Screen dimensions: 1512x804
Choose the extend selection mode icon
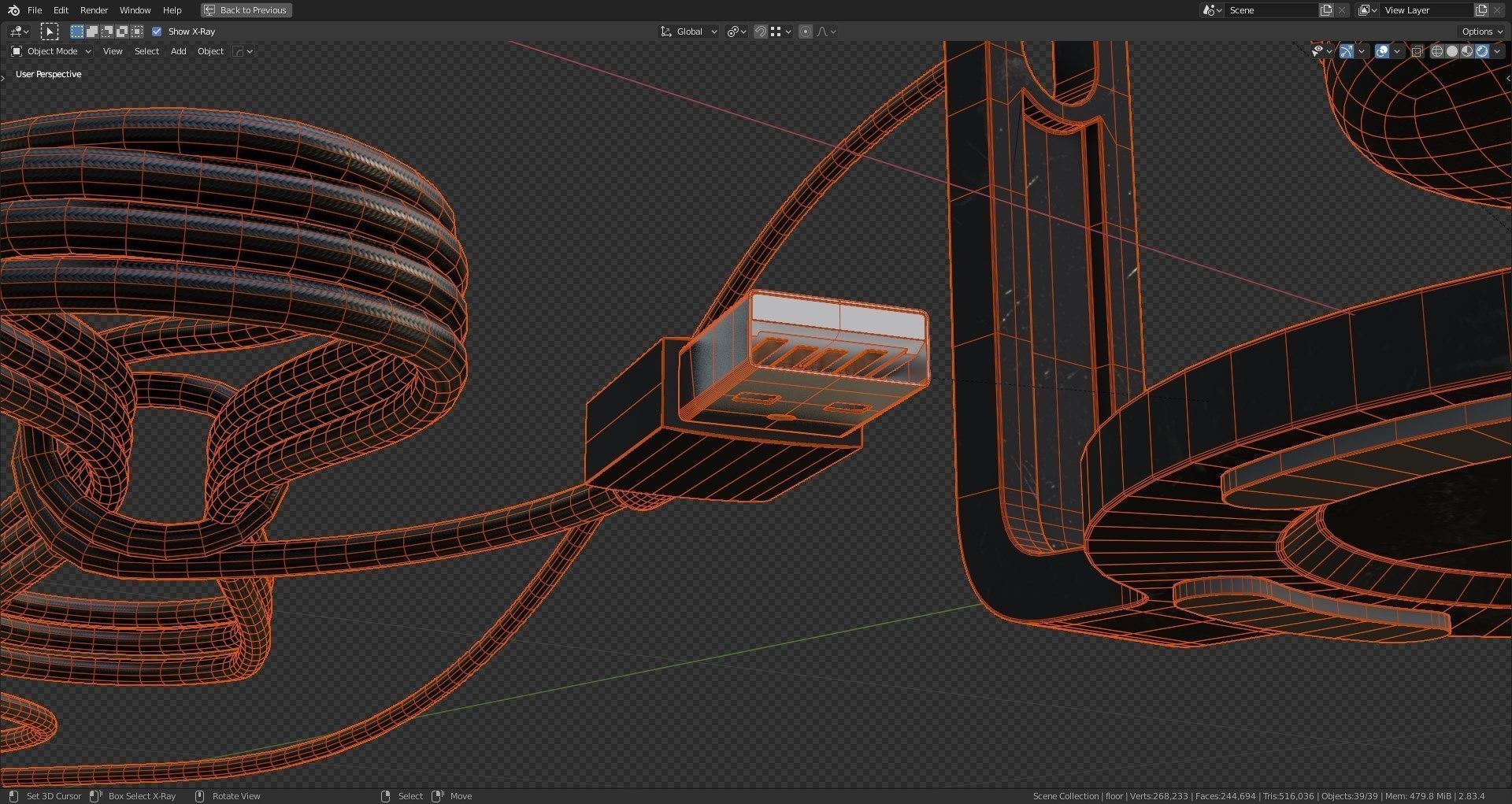92,31
